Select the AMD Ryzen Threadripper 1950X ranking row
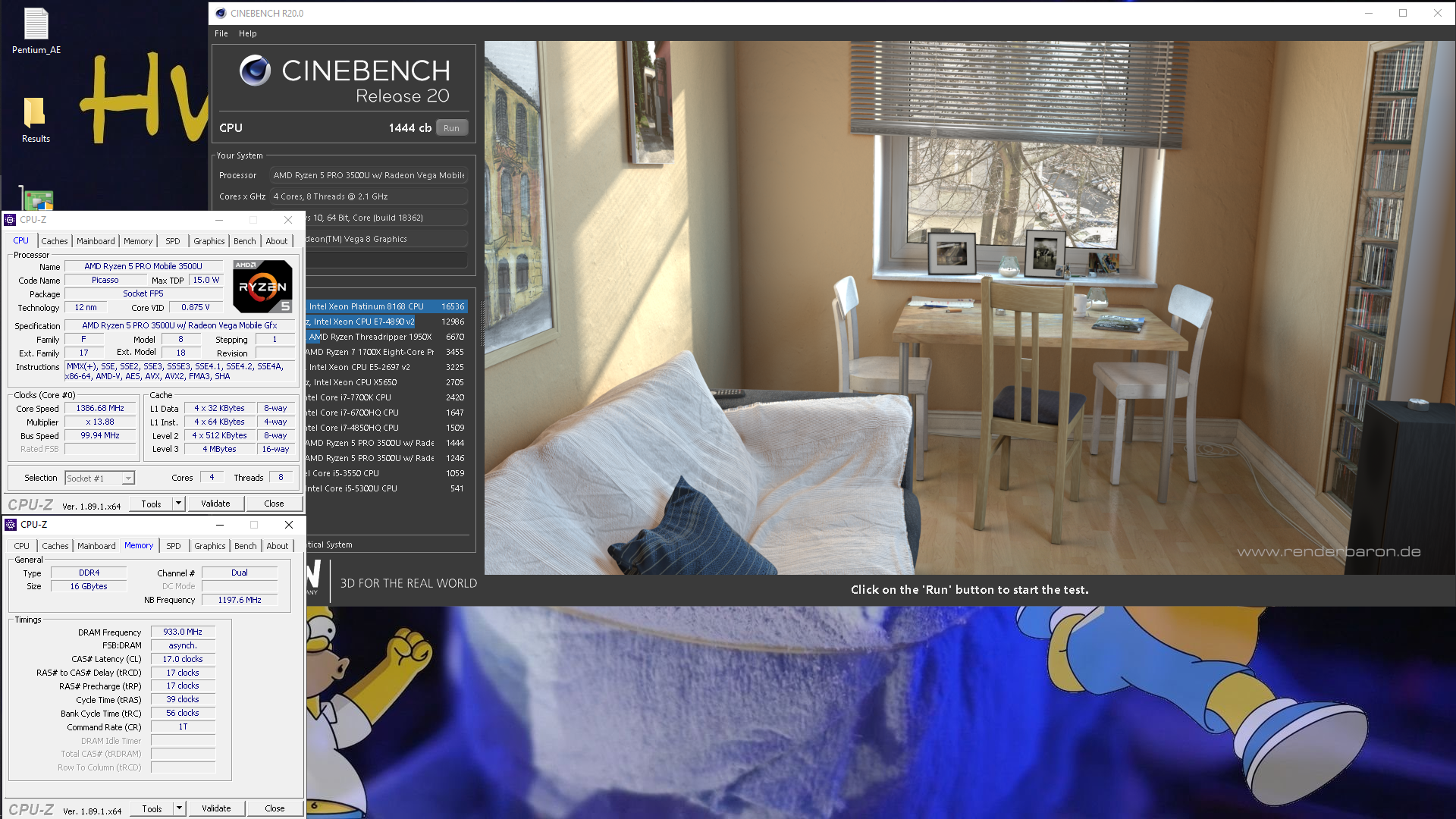The image size is (1456, 819). pos(386,337)
